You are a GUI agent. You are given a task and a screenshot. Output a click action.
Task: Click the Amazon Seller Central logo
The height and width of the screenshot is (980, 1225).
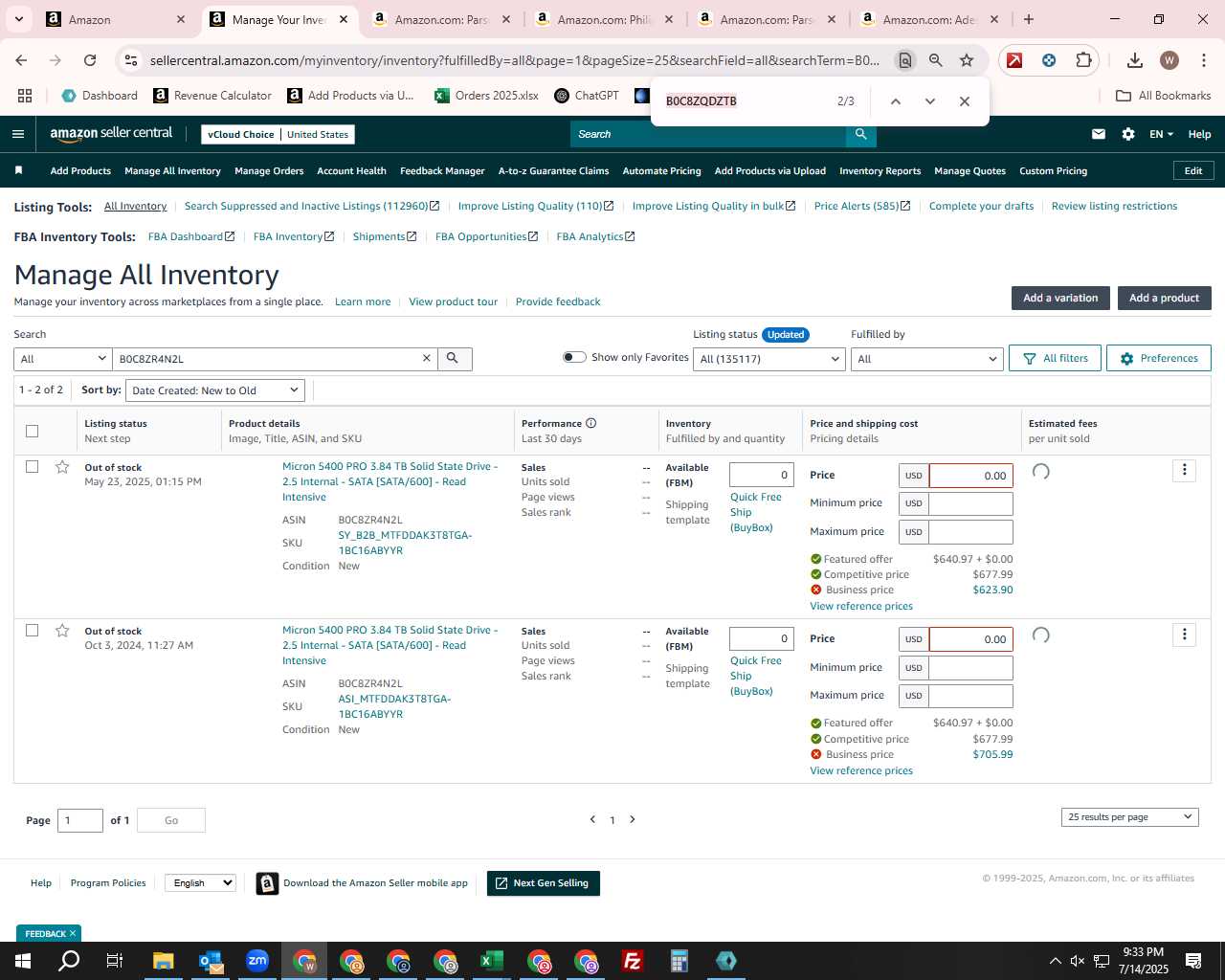[111, 134]
